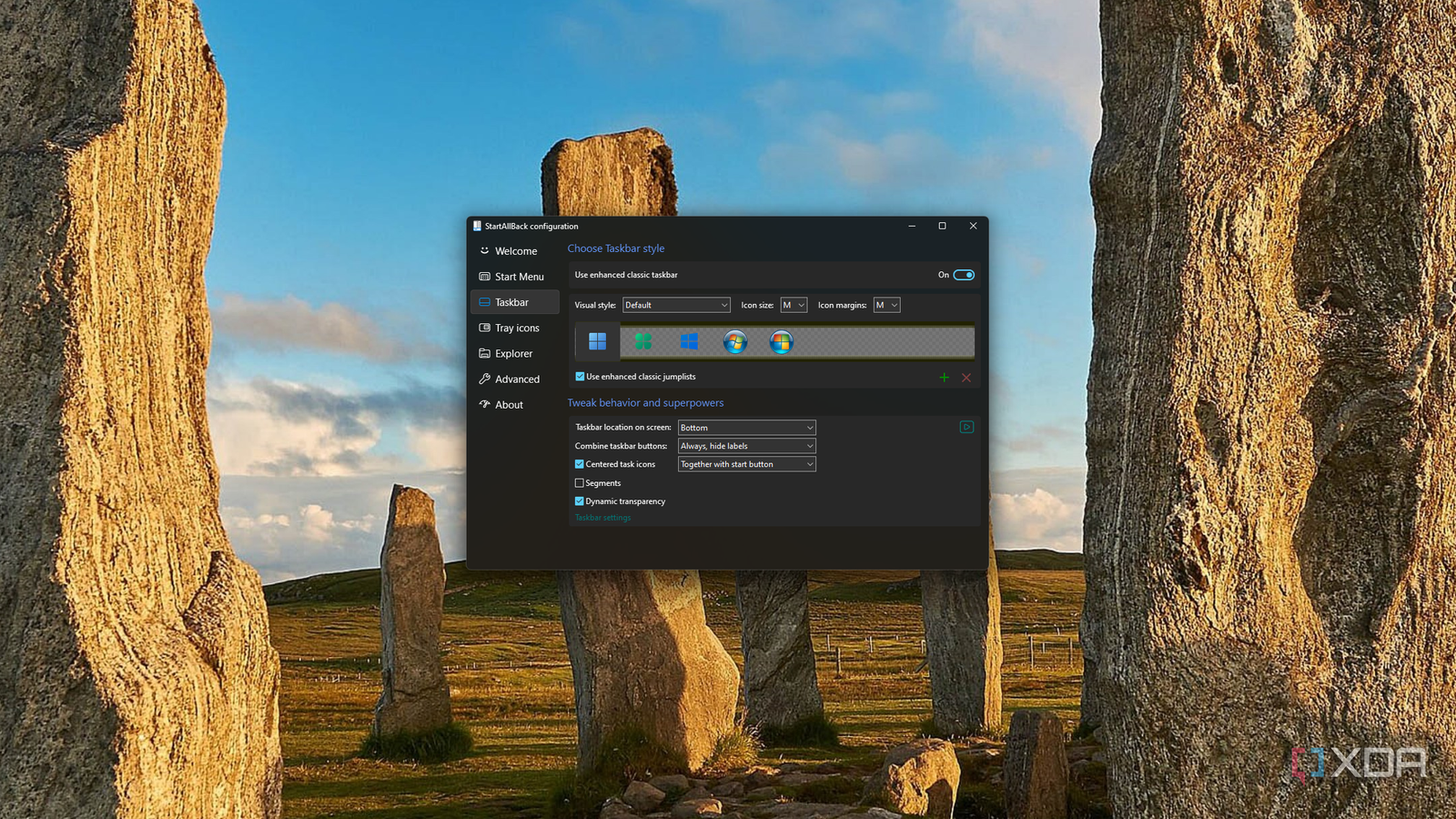Pick the blue Windows 10 start orb
The height and width of the screenshot is (819, 1456).
[x=688, y=341]
